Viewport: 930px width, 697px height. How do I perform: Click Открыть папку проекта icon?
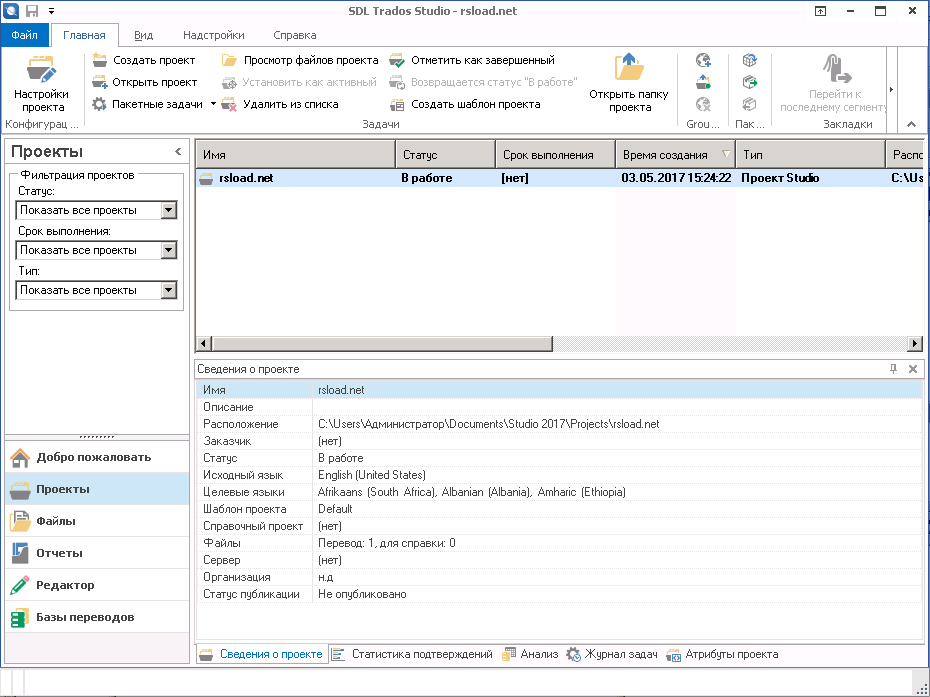point(629,67)
